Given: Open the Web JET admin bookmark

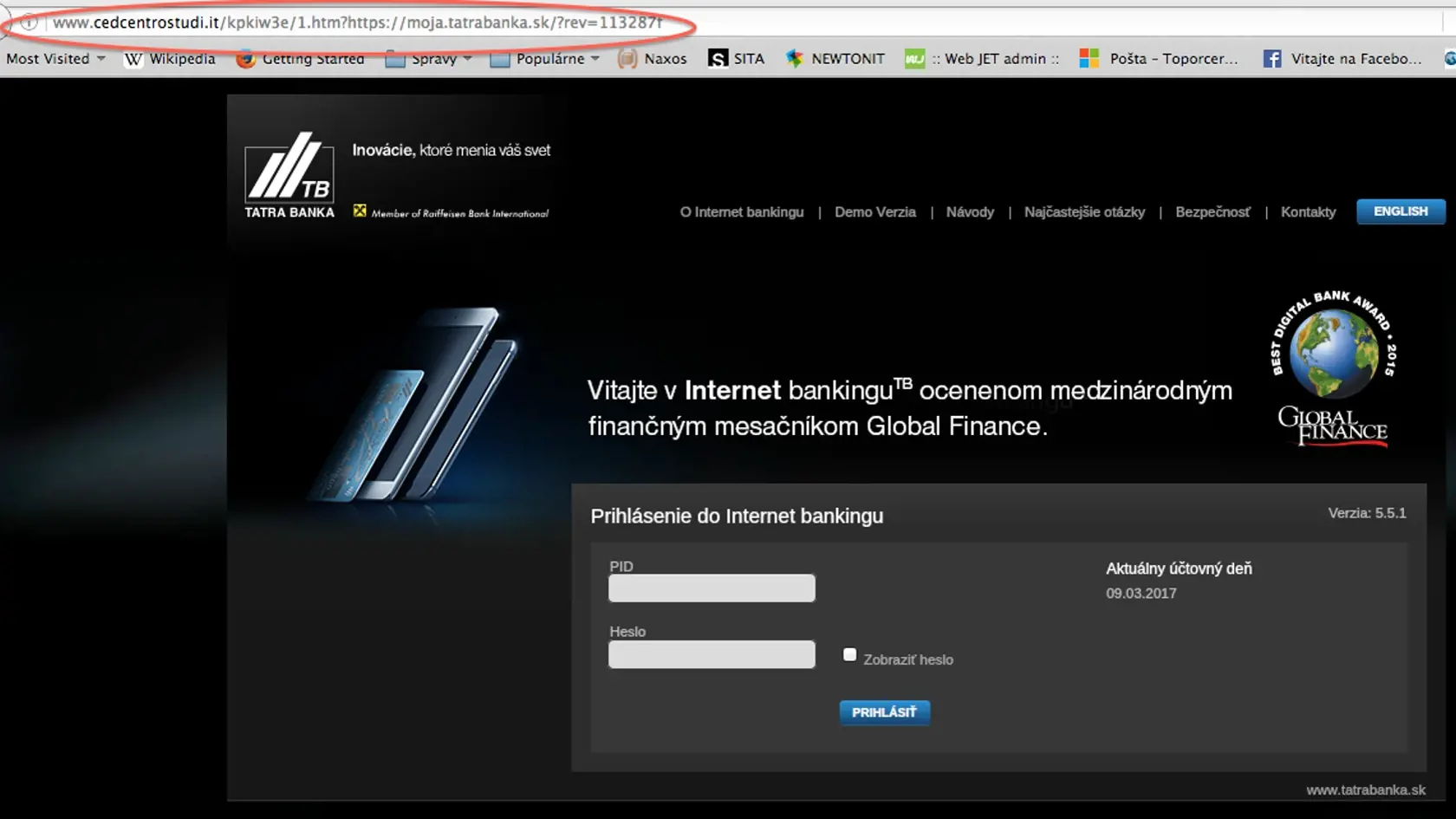Looking at the screenshot, I should click(x=982, y=58).
